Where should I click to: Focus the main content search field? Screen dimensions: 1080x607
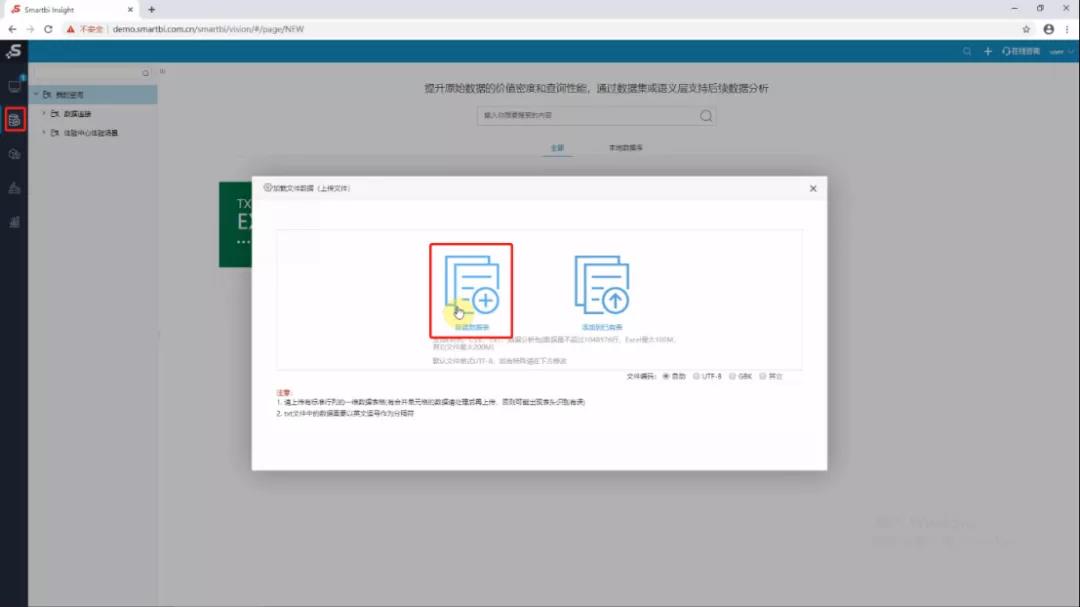coord(596,116)
